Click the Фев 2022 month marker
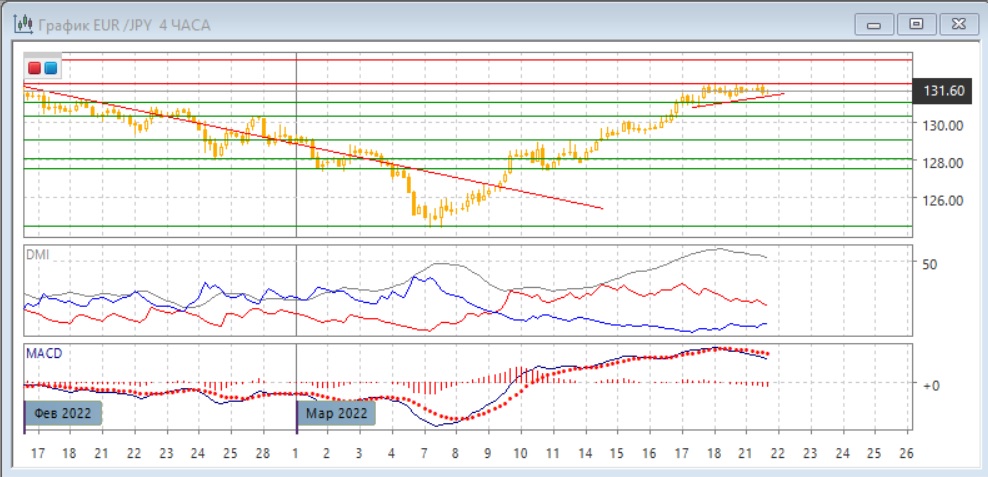The width and height of the screenshot is (988, 477). tap(63, 413)
